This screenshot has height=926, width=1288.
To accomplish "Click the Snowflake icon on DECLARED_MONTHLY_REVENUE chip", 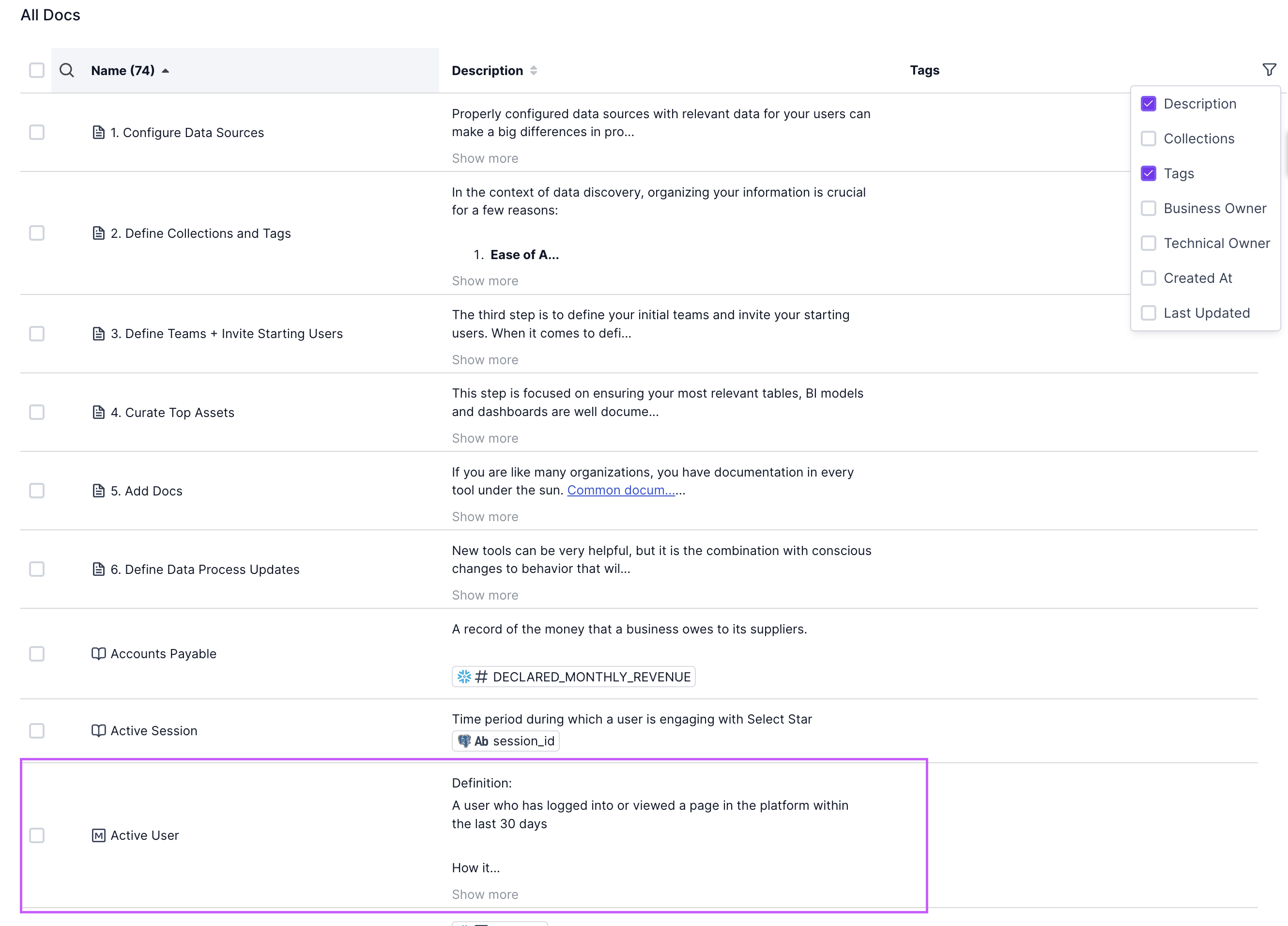I will 464,677.
